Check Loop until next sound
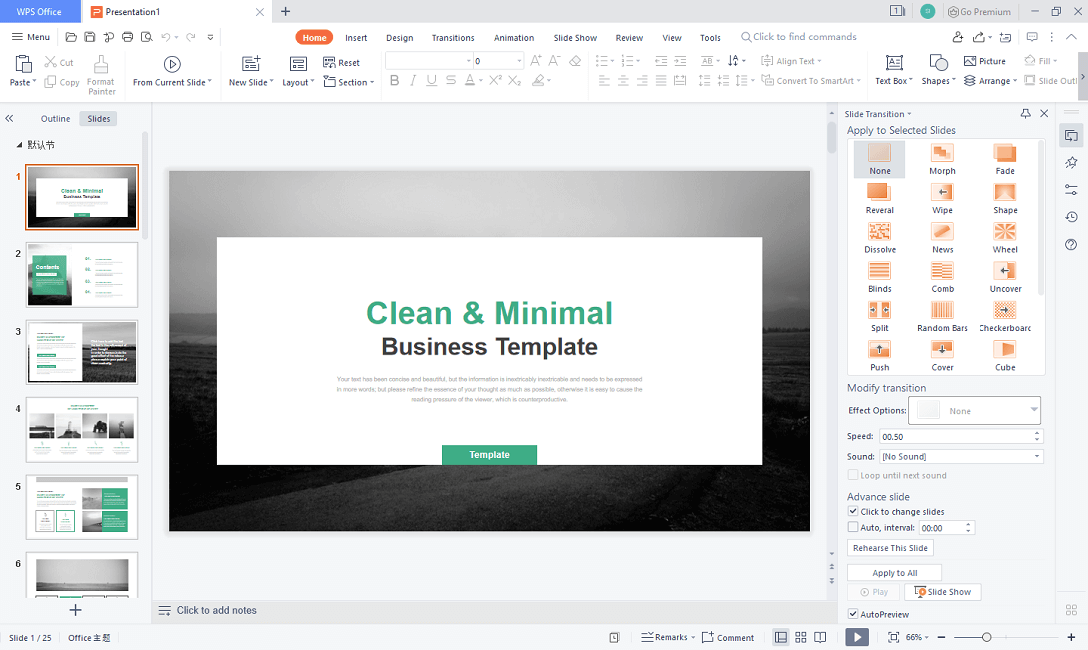Screen dimensions: 1088x650 tap(853, 475)
